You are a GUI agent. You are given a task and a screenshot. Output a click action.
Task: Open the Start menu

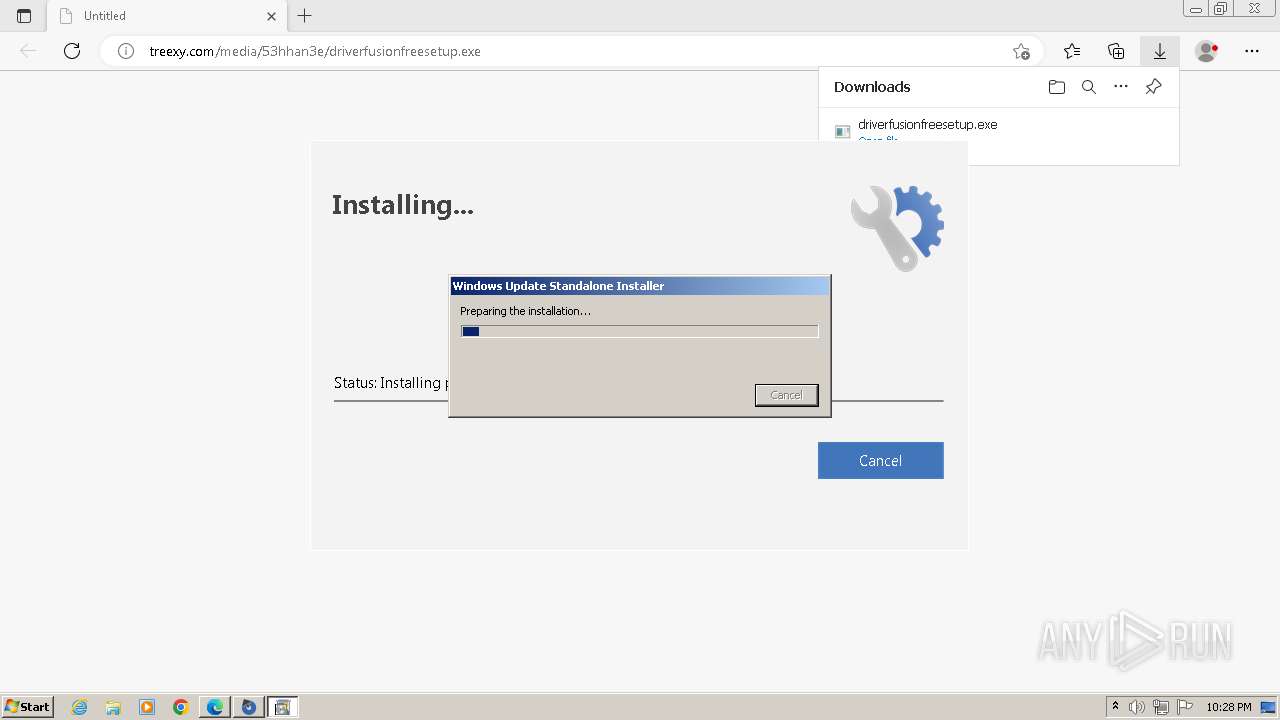[27, 706]
